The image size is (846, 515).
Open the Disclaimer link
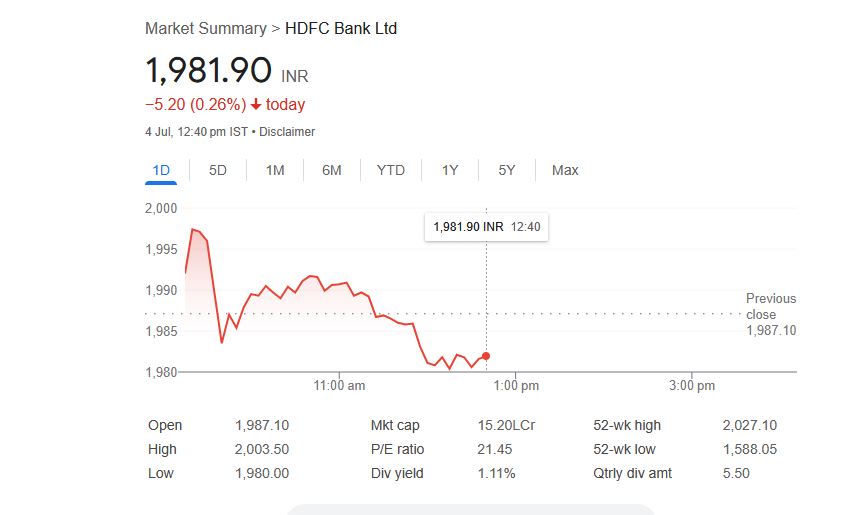(287, 132)
